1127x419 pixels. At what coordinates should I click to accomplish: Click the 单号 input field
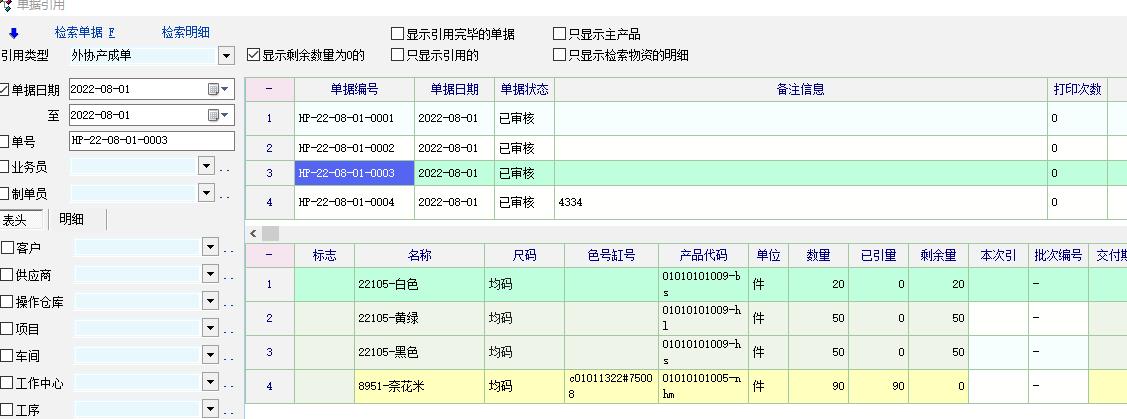tap(151, 141)
